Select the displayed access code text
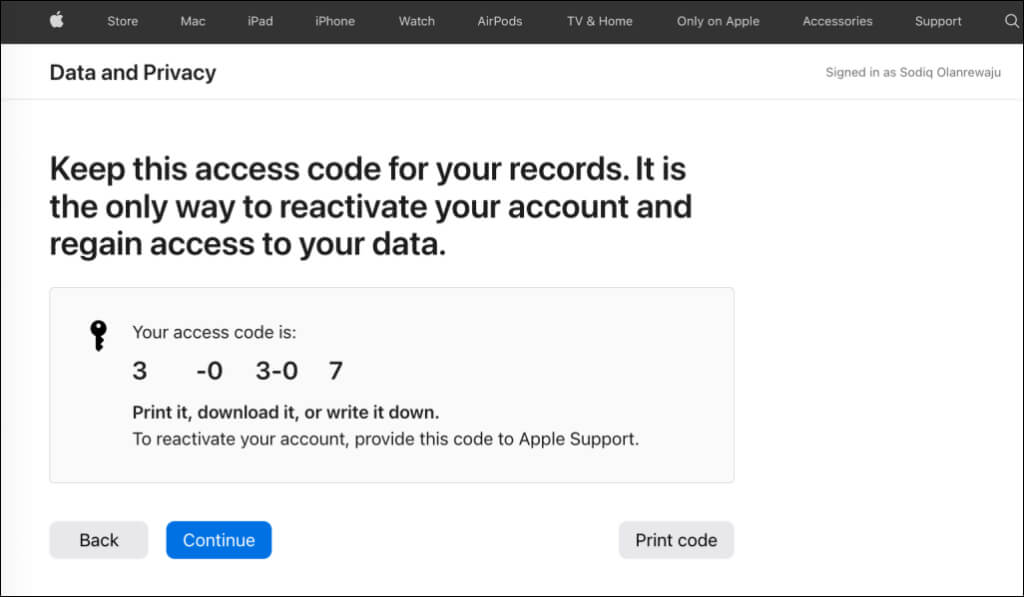The width and height of the screenshot is (1024, 597). coord(238,371)
